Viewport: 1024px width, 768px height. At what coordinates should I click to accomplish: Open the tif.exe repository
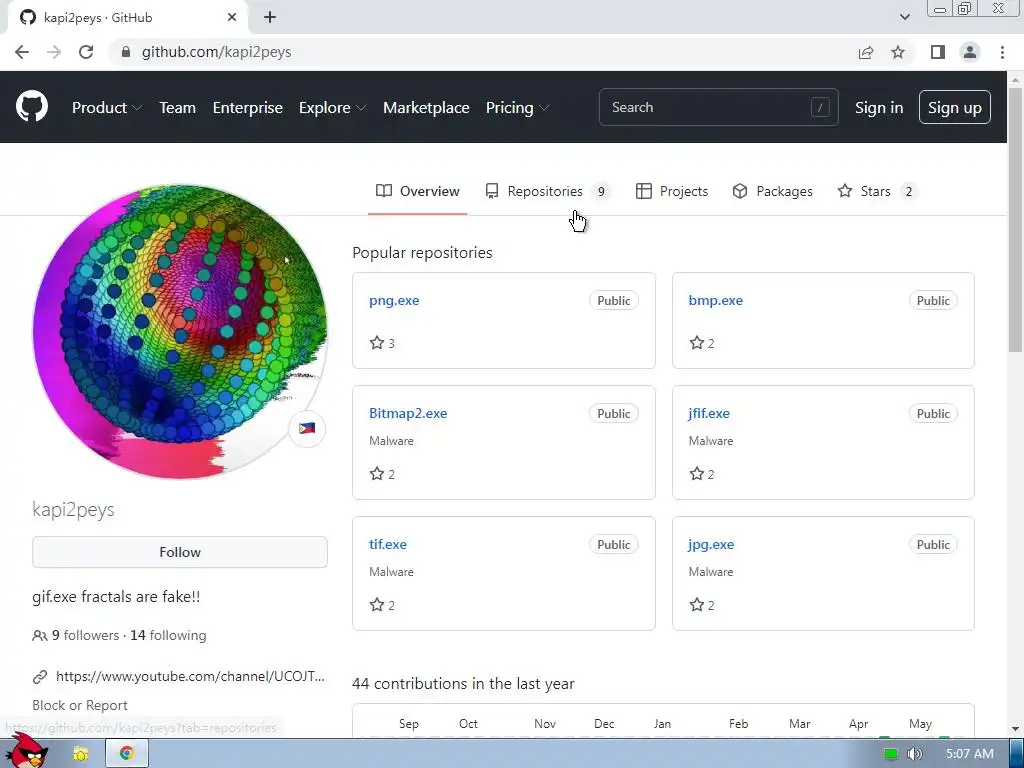coord(387,544)
